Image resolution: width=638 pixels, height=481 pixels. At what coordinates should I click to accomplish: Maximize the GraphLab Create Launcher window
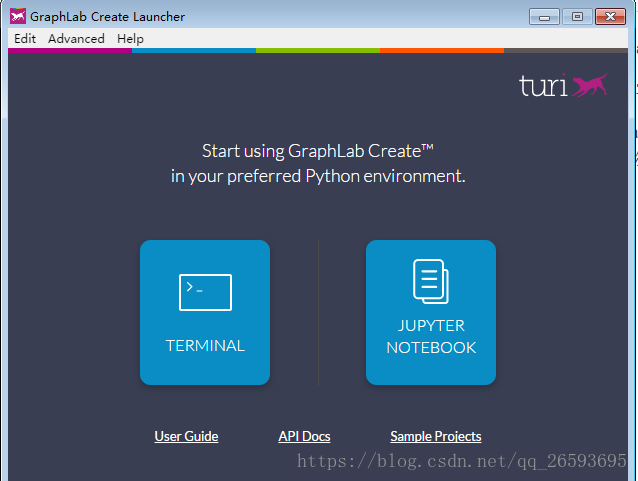[x=577, y=17]
